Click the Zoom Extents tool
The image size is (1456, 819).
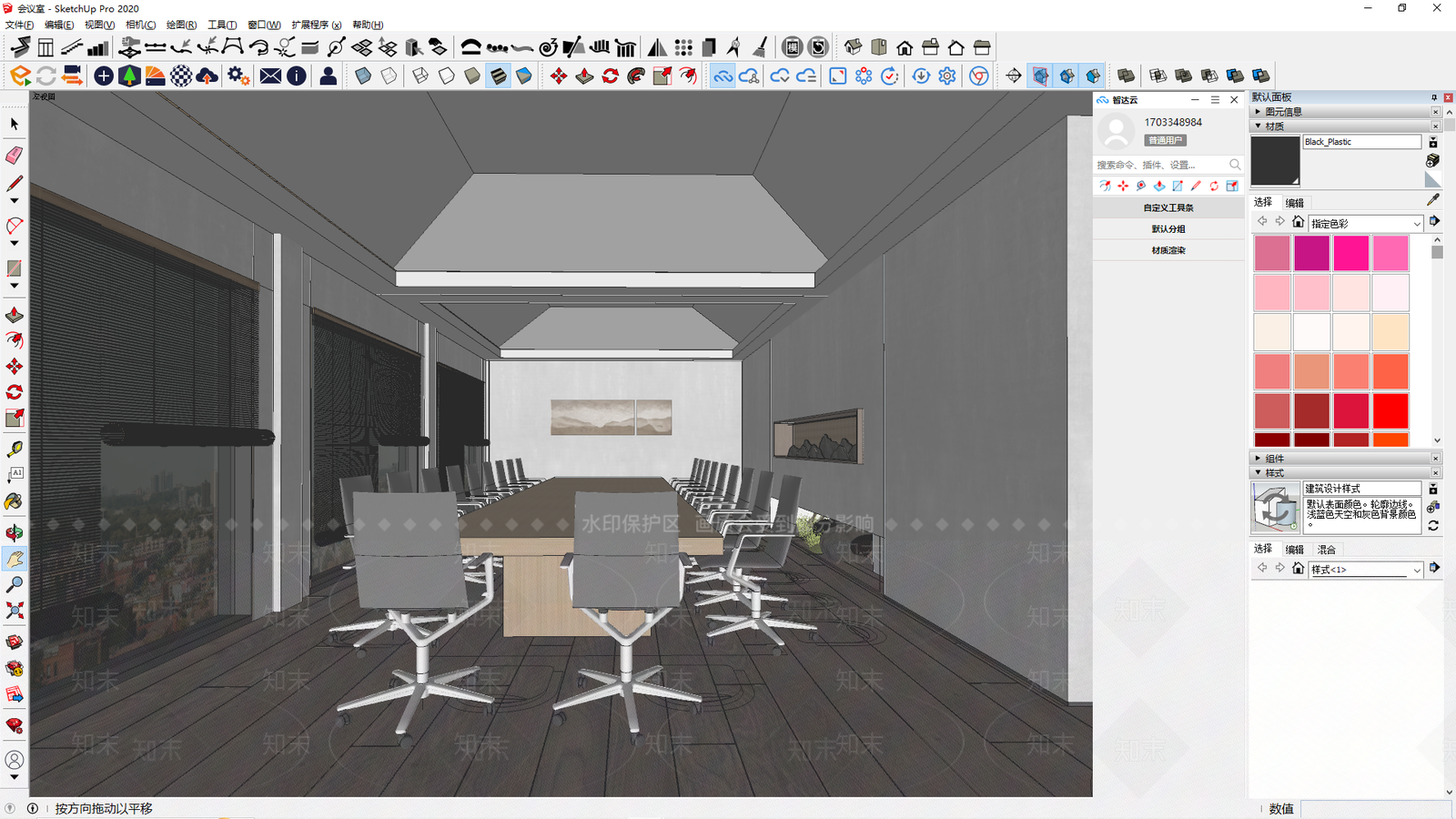tap(15, 611)
